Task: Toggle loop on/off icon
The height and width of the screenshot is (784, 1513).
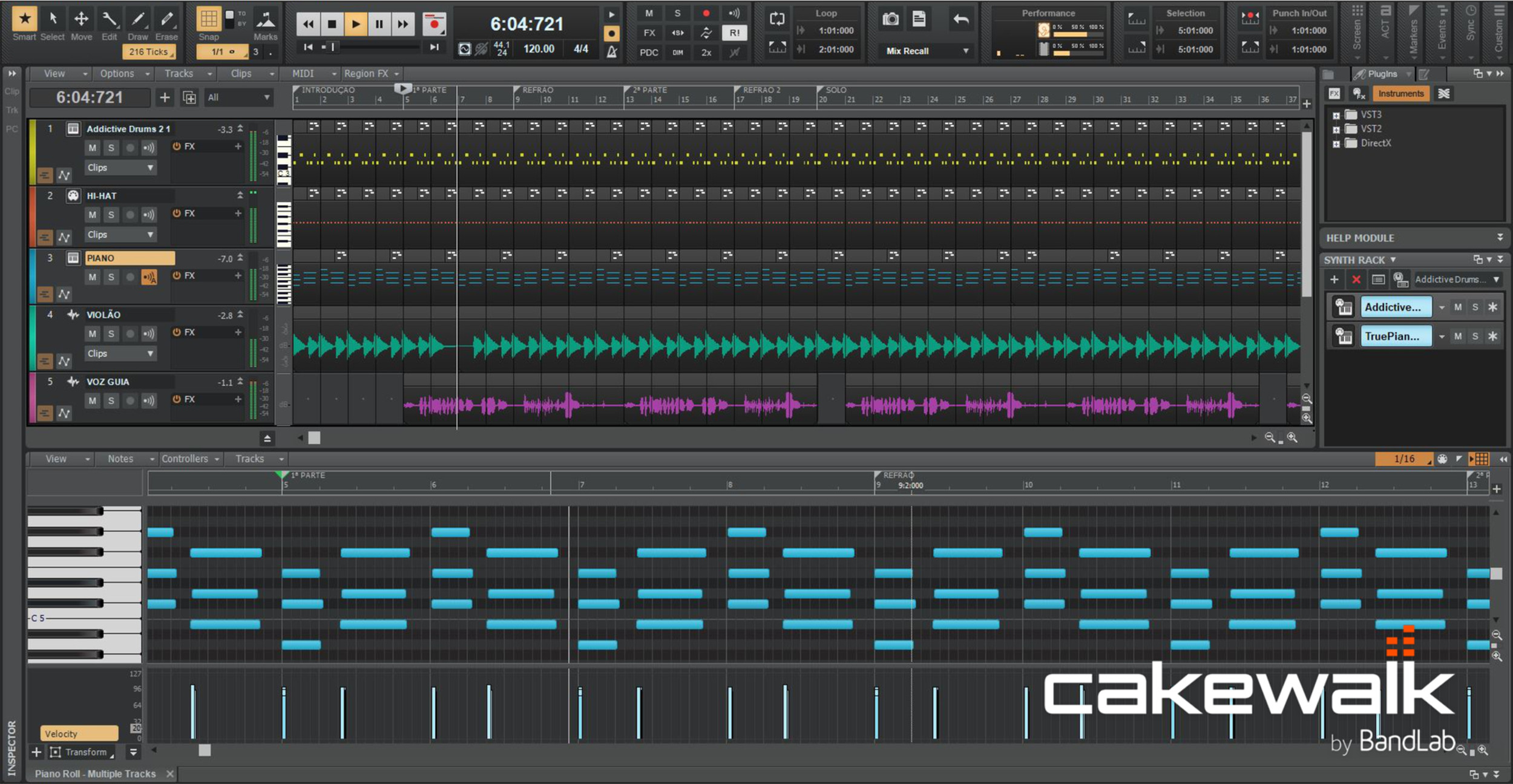Action: click(777, 19)
